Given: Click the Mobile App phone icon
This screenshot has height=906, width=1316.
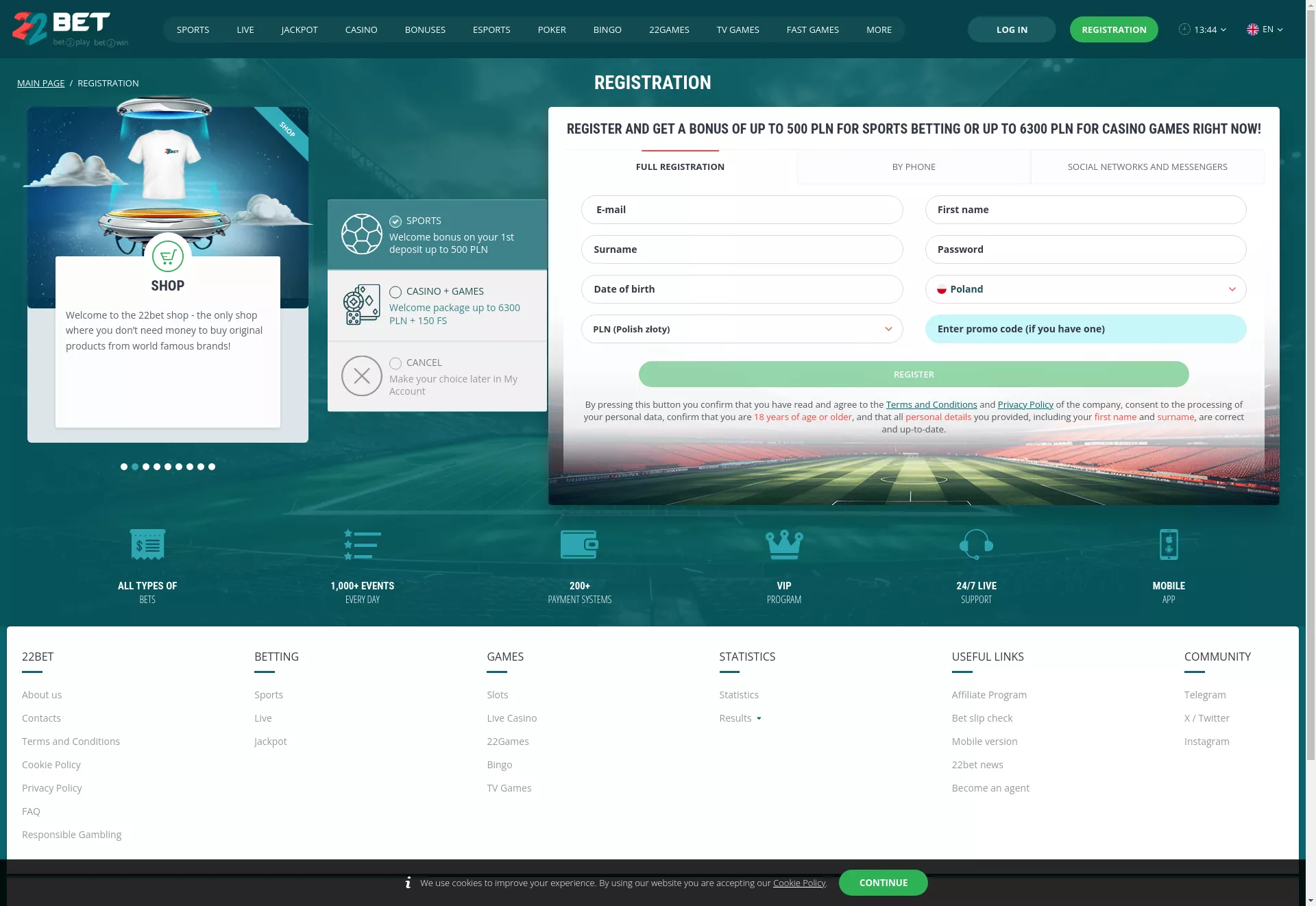Looking at the screenshot, I should pyautogui.click(x=1169, y=545).
